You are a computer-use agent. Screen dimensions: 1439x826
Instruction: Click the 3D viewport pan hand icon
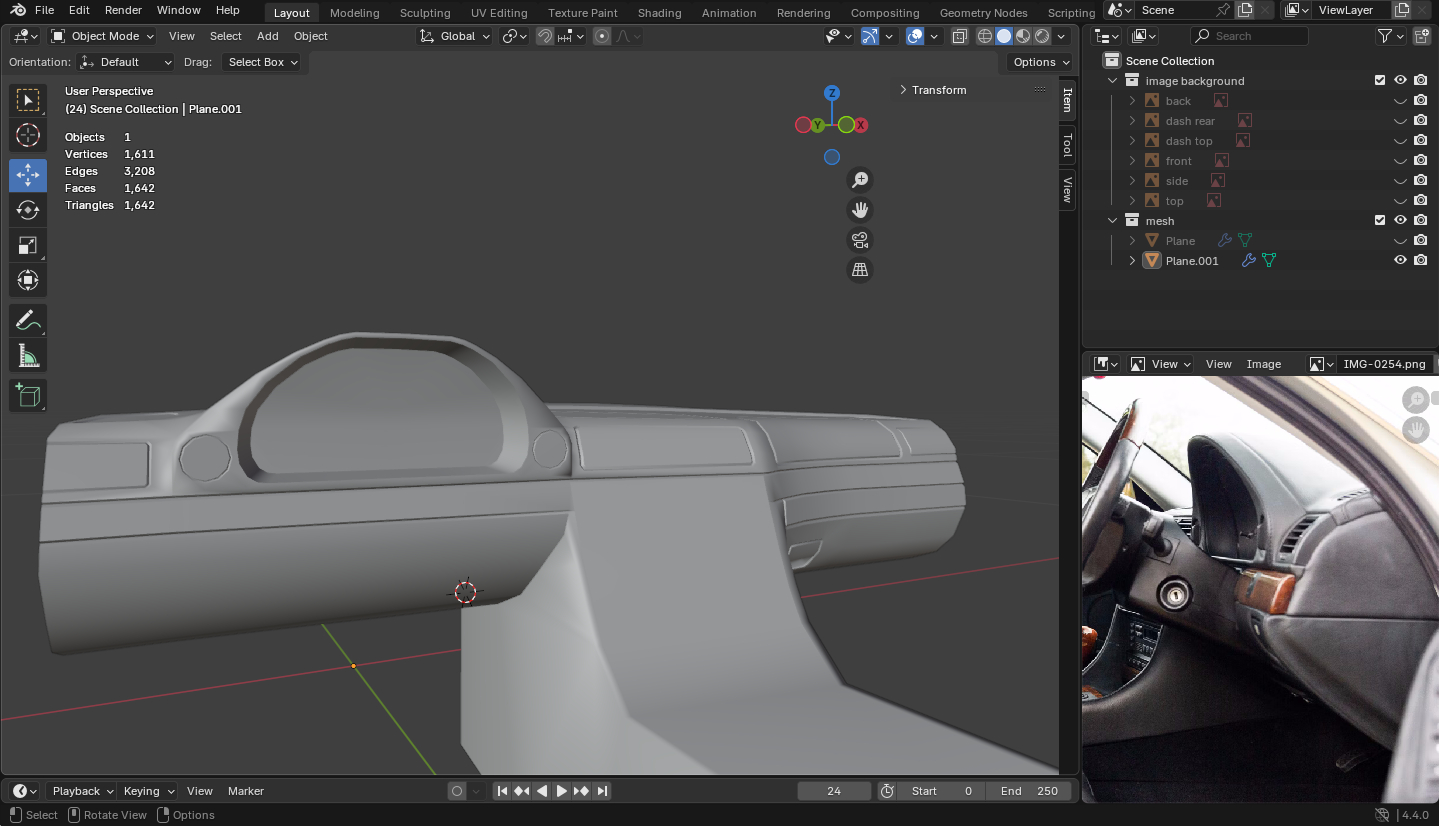click(x=859, y=210)
